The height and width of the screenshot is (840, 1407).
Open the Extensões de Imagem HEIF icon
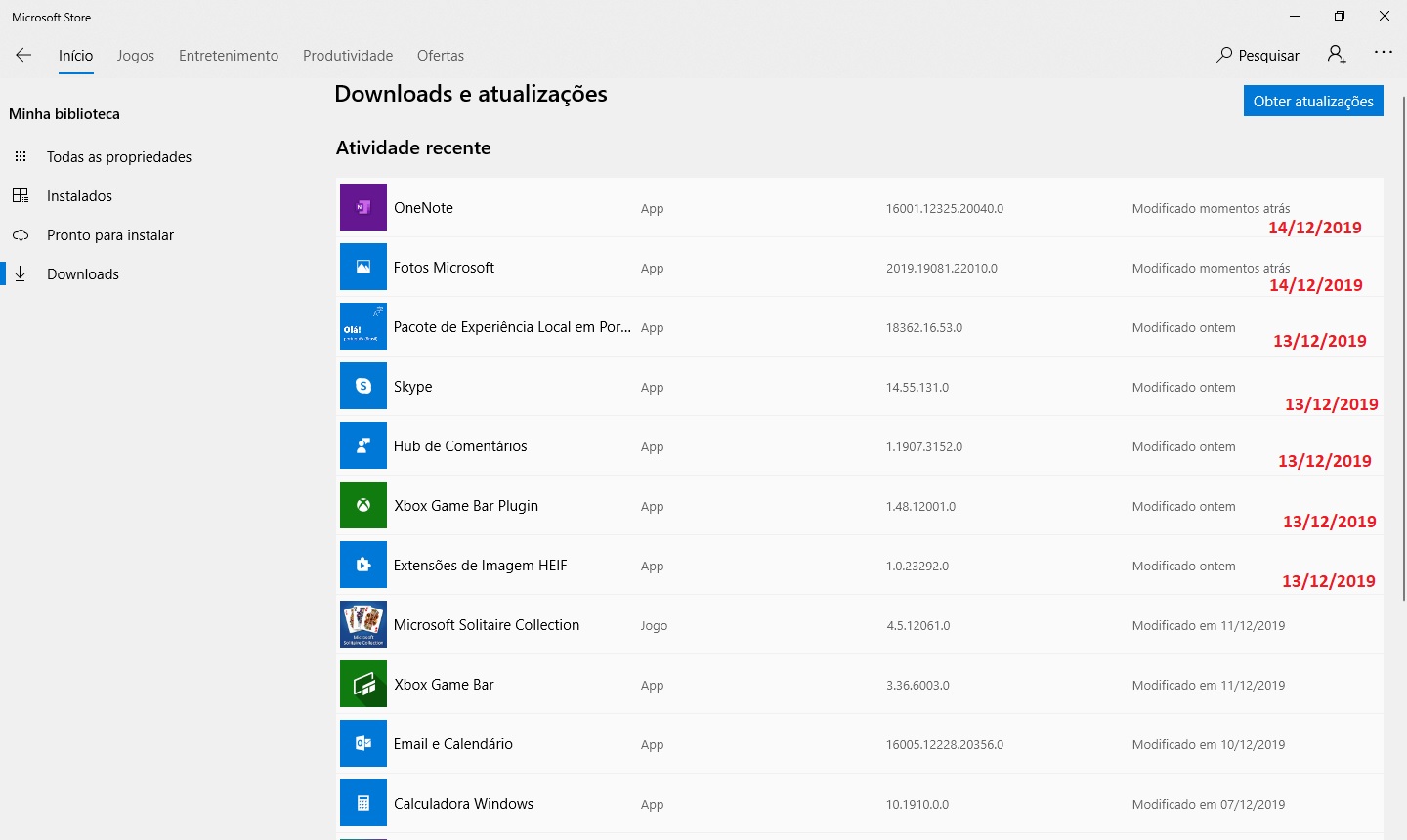[363, 565]
